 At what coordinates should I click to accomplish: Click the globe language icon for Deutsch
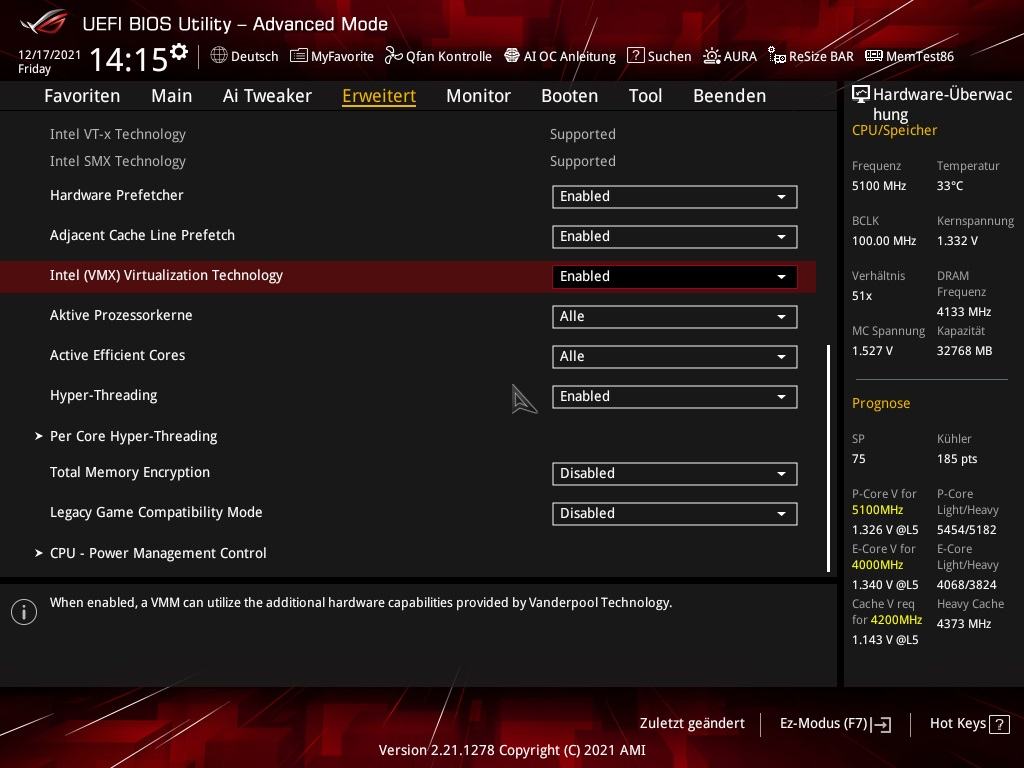click(x=219, y=56)
